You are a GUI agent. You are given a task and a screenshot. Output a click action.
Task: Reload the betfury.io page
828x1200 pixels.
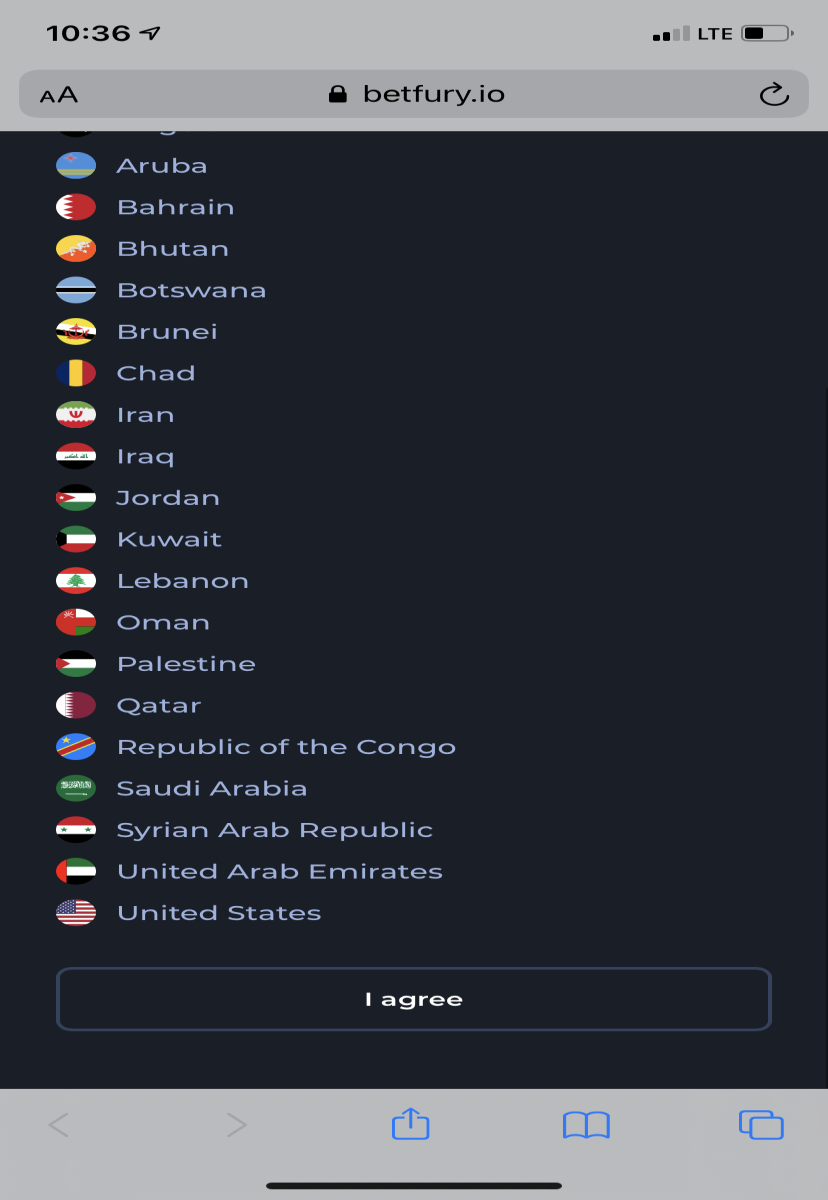(774, 95)
